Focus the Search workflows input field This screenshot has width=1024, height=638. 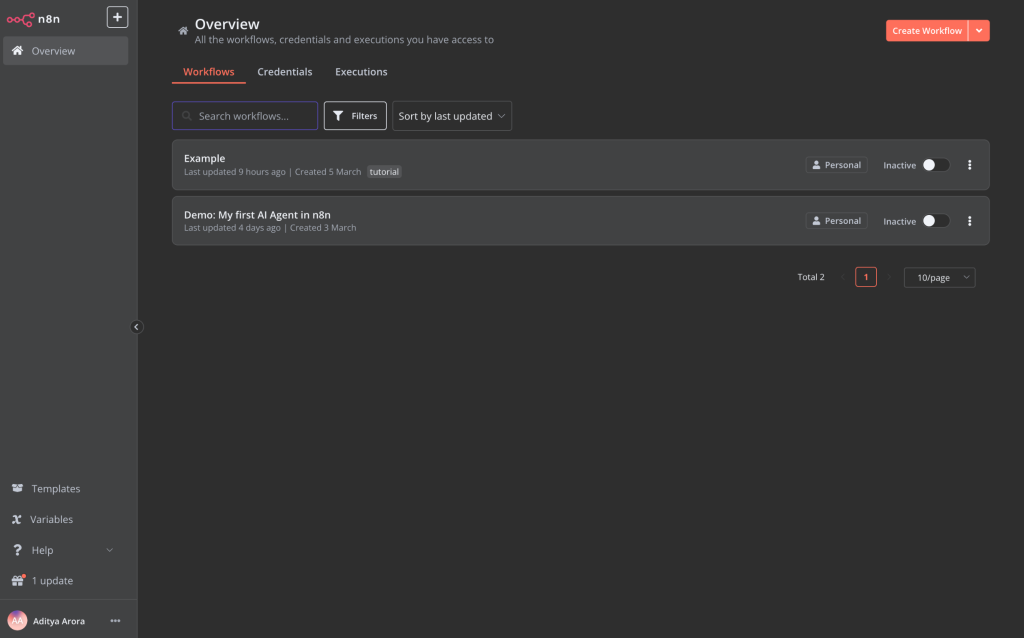245,116
